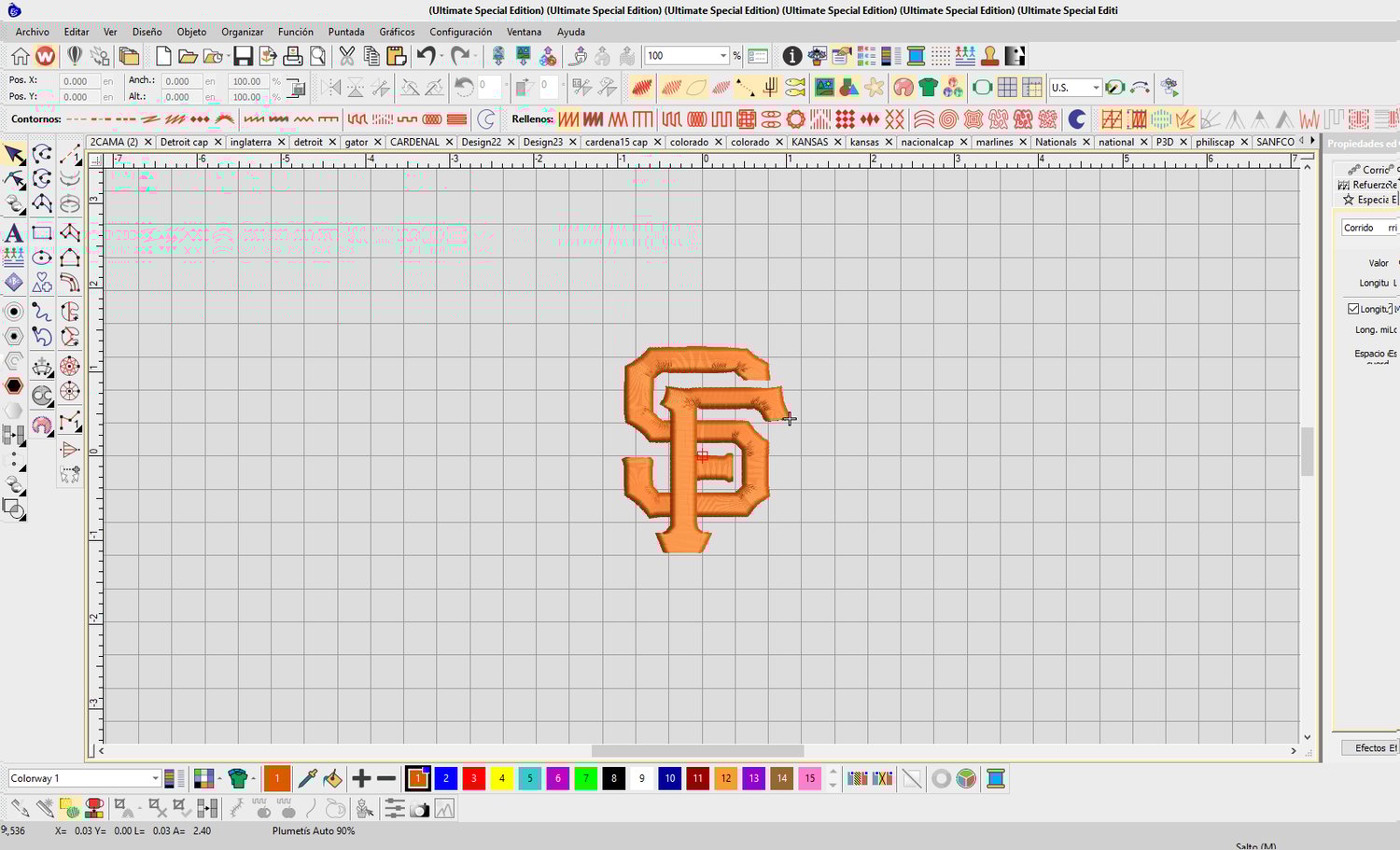Open the T-shirt background color arrow
This screenshot has width=1400, height=850.
[254, 778]
